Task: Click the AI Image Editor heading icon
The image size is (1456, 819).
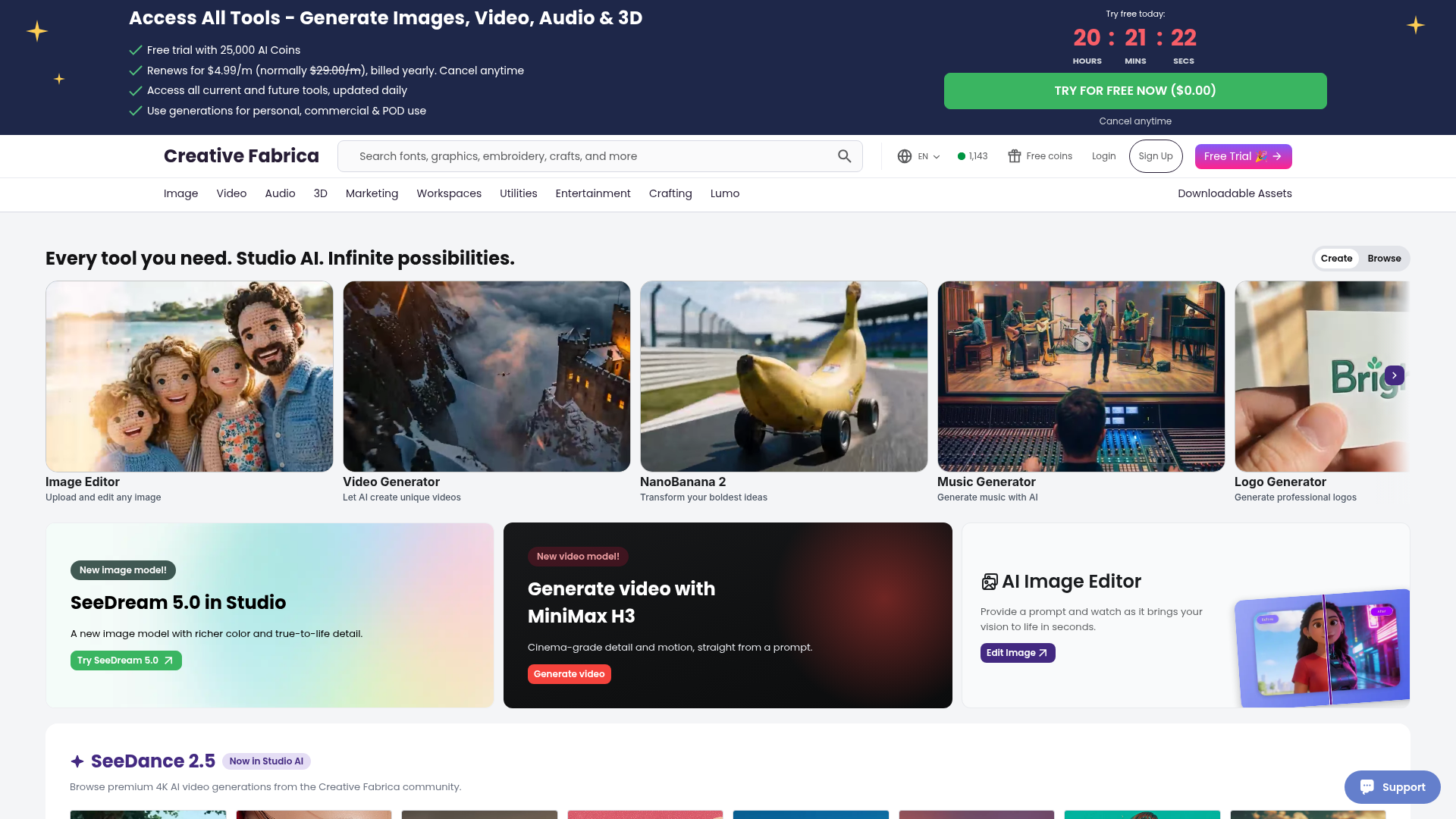Action: [x=989, y=582]
